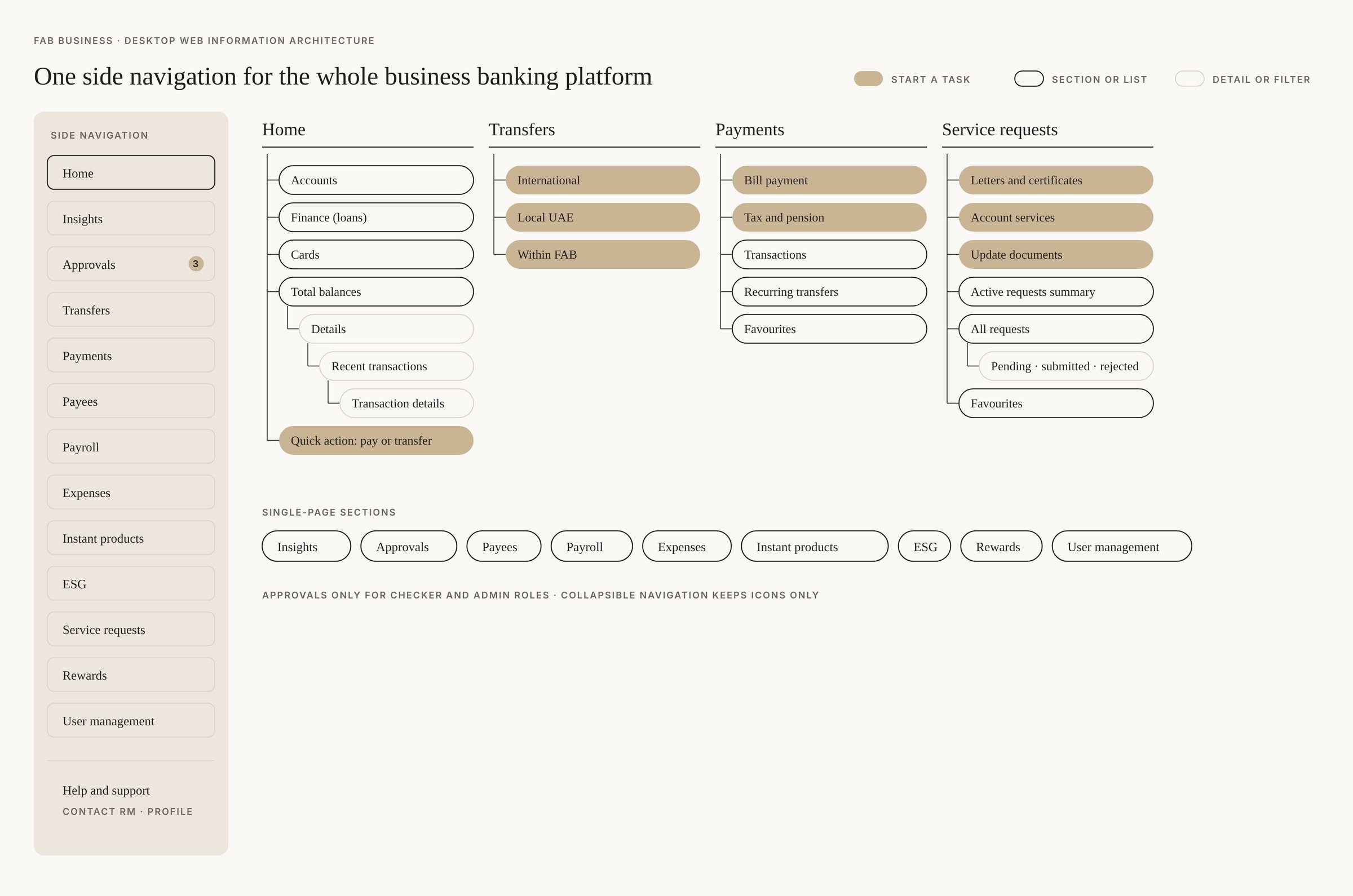Open Insights in the side navigation
The width and height of the screenshot is (1353, 896).
click(131, 218)
